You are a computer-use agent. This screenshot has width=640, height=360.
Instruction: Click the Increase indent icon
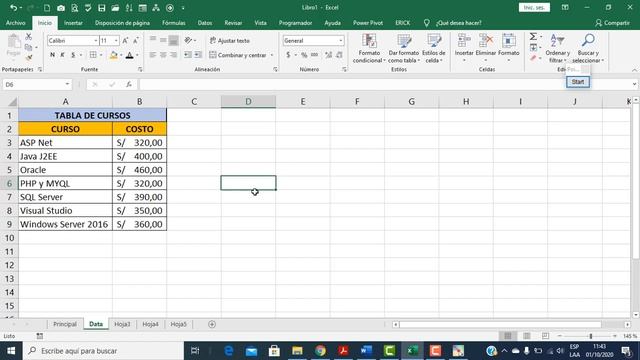point(198,55)
